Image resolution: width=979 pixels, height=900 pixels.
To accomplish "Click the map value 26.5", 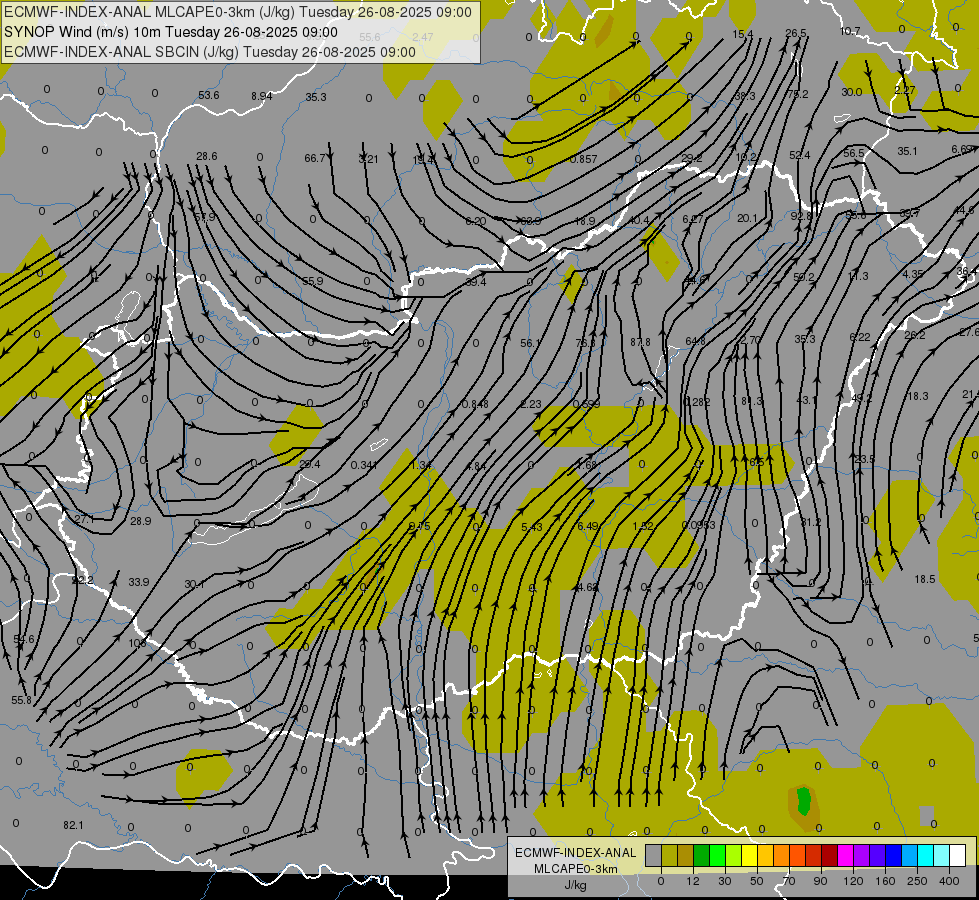I will [796, 33].
